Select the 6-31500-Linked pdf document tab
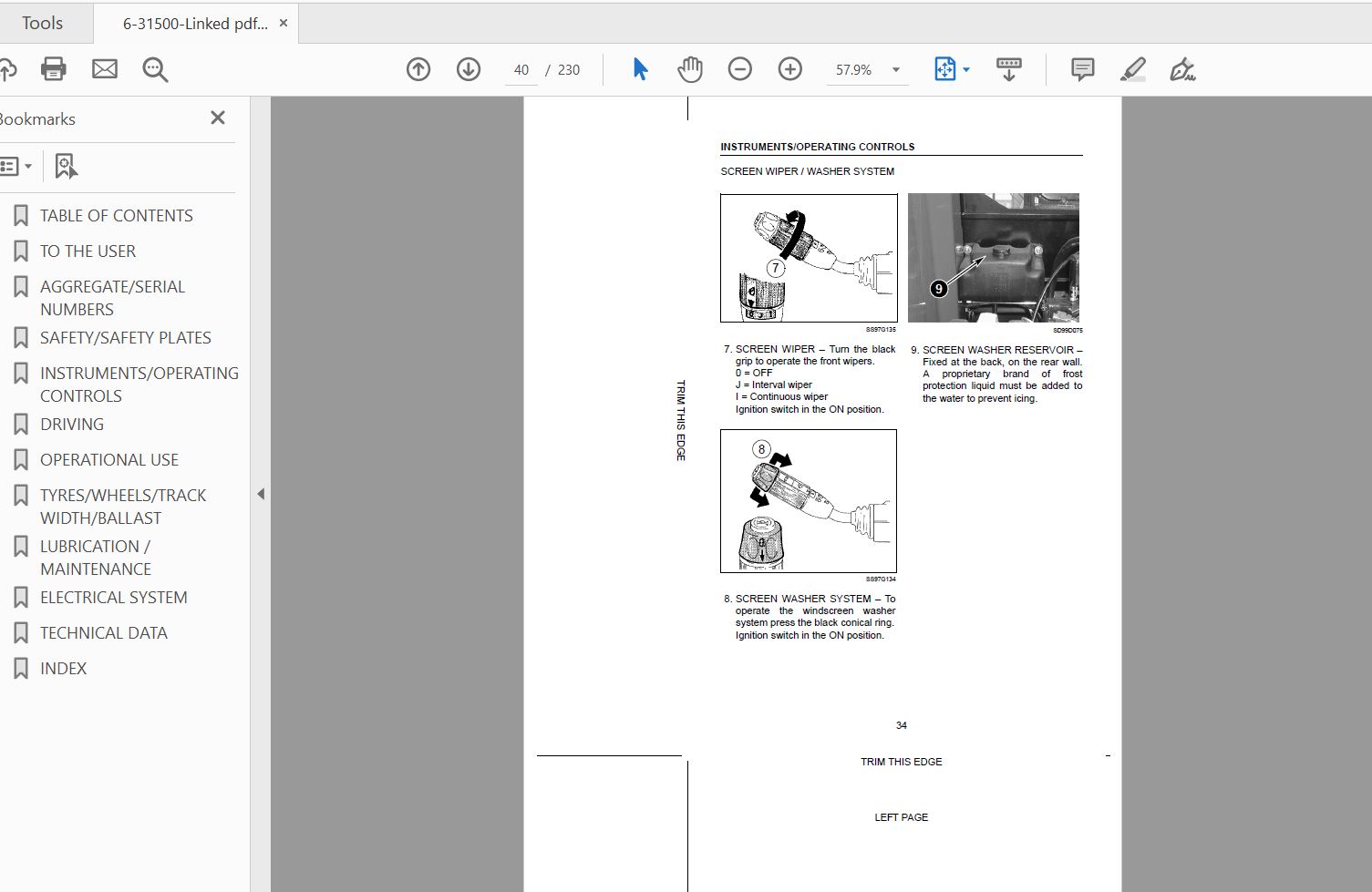The height and width of the screenshot is (892, 1372). tap(195, 25)
